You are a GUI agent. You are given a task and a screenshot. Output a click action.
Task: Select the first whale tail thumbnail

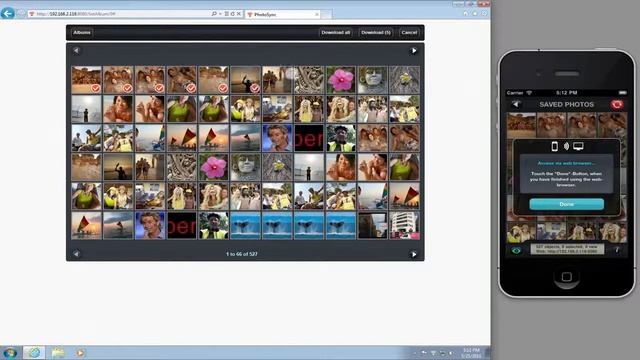point(245,225)
